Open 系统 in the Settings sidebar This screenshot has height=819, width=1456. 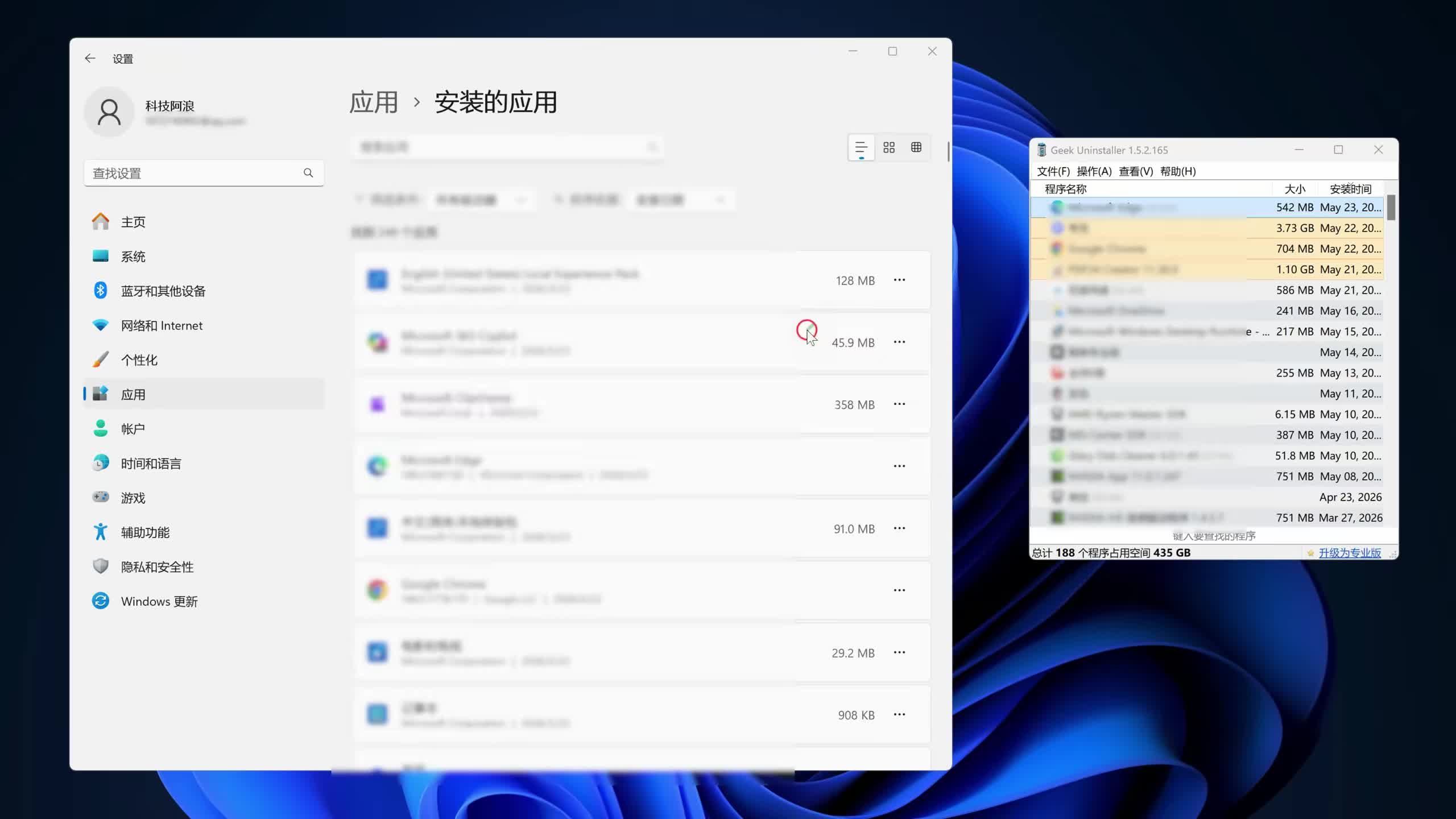pyautogui.click(x=204, y=257)
